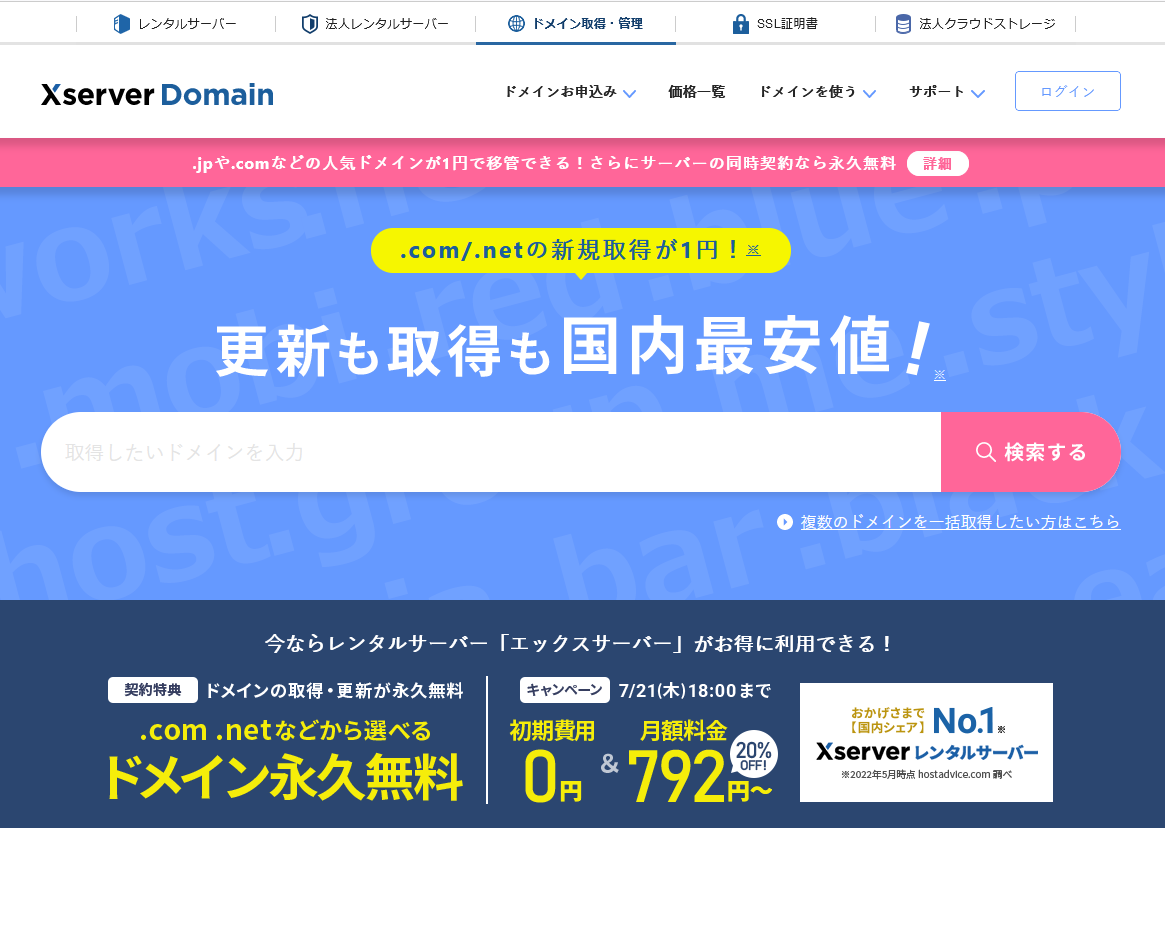
Task: Click the database icon for 法人クラウドストレージ
Action: point(903,24)
